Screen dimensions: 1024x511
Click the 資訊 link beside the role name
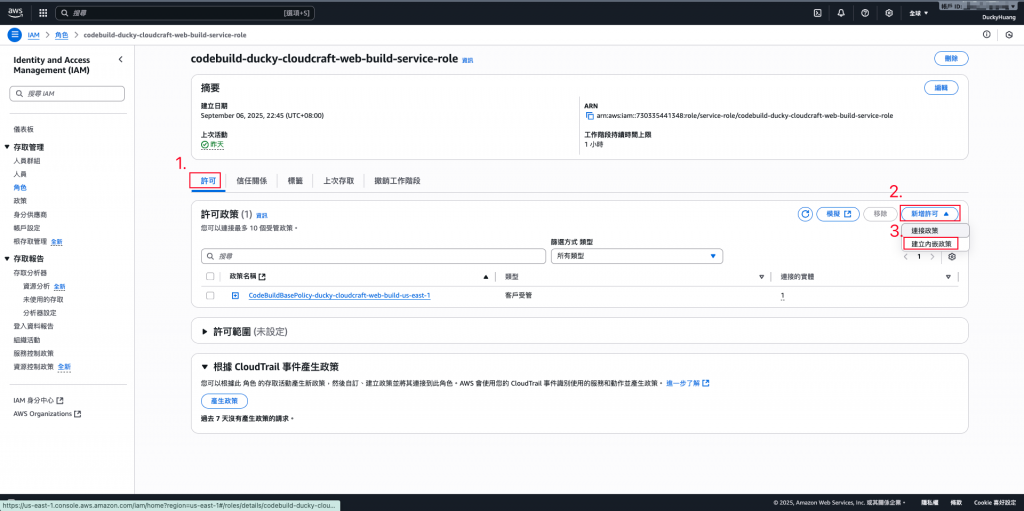click(x=468, y=60)
